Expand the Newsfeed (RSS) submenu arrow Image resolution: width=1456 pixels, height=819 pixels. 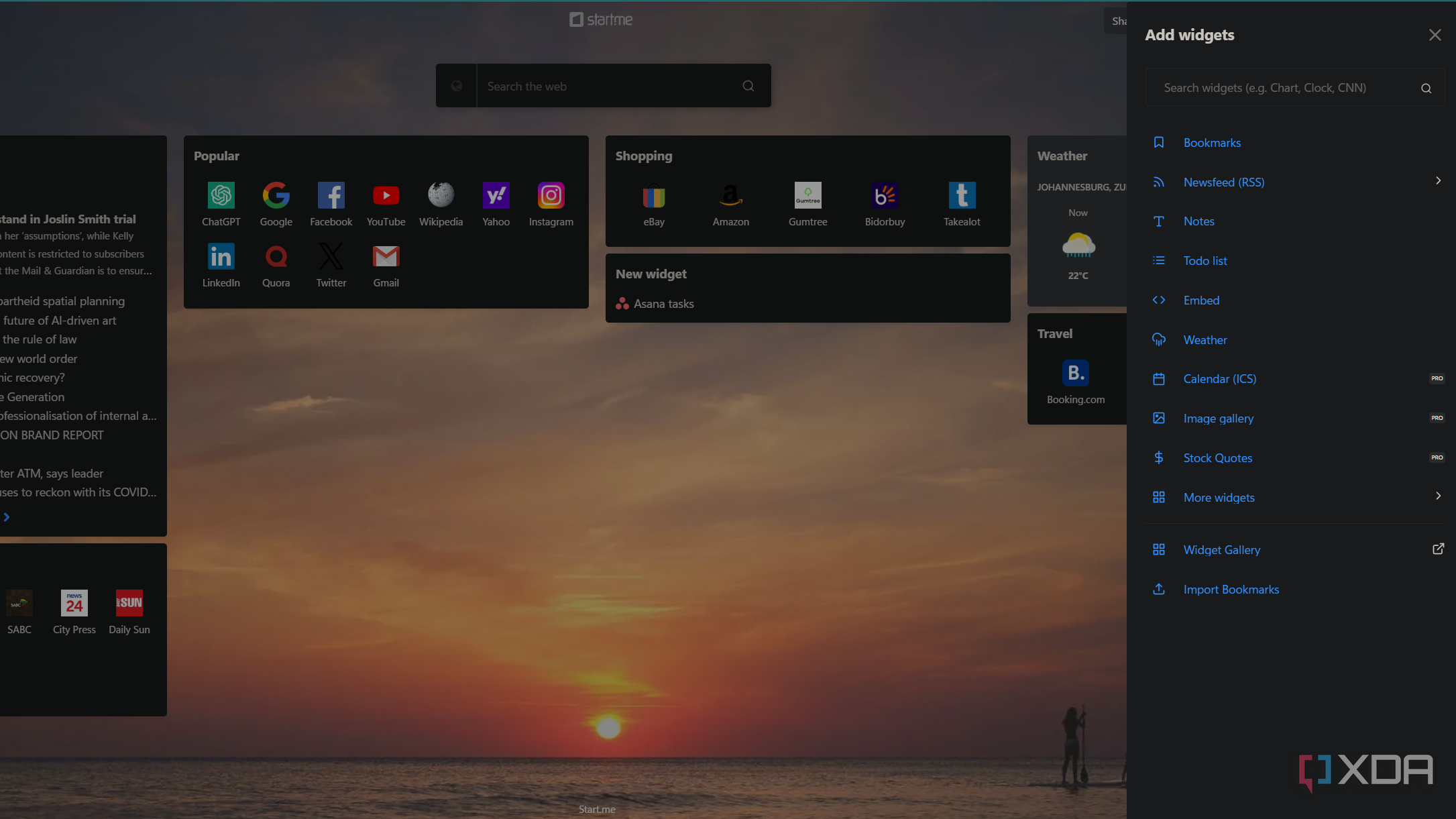coord(1438,181)
